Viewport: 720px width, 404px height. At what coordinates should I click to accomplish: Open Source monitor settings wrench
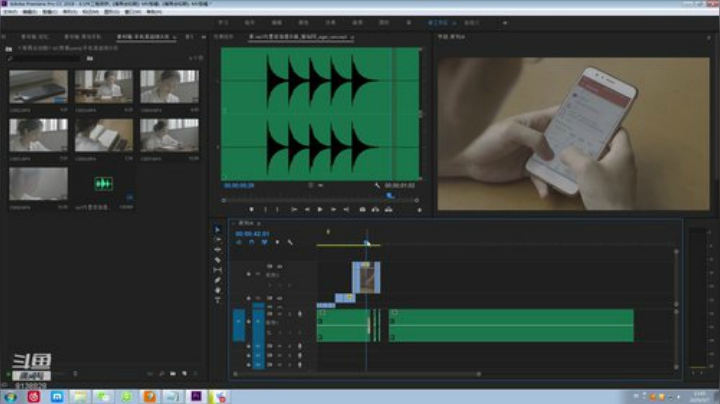[x=377, y=185]
